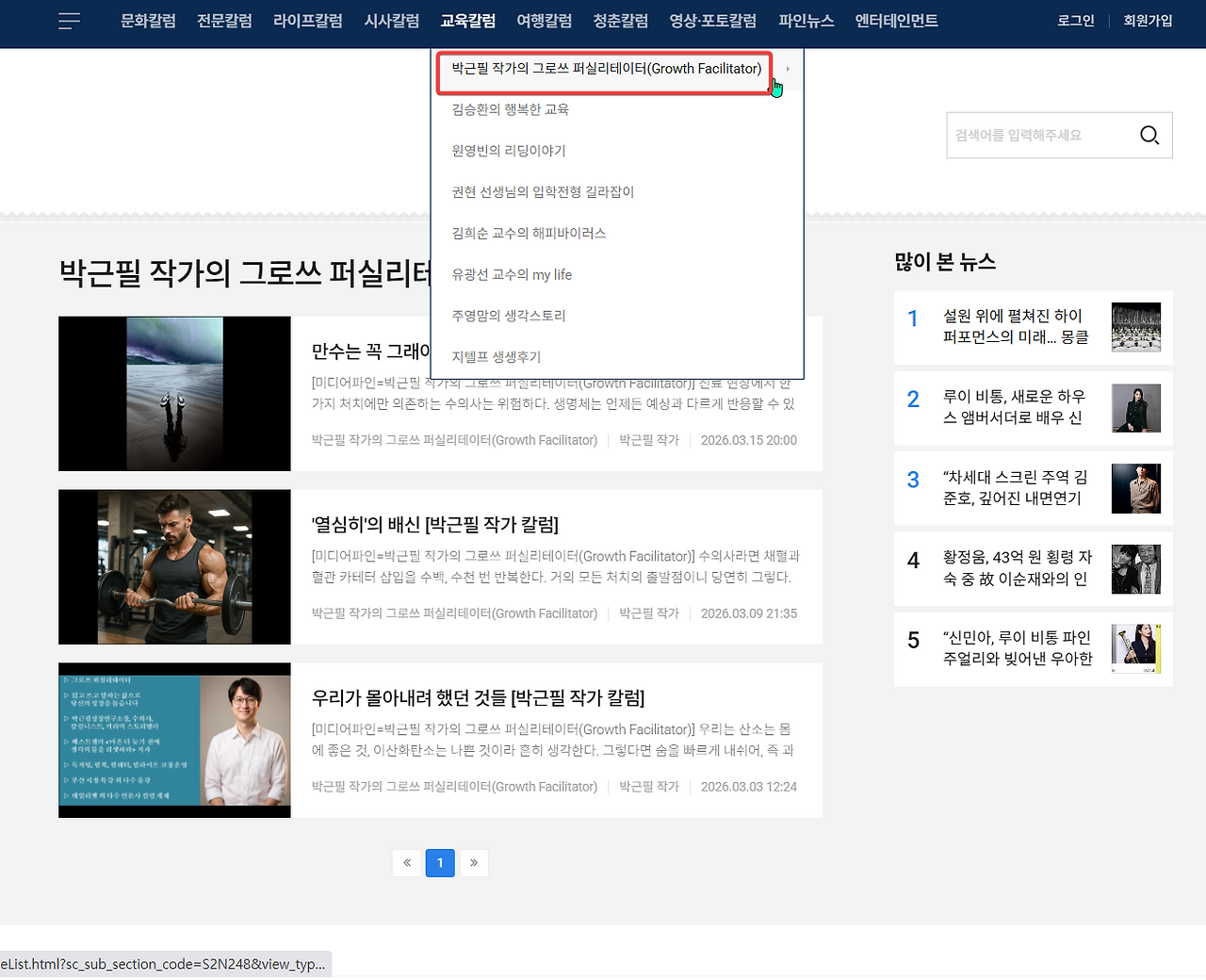Select 지텔프 생생후기 item
1206x980 pixels.
pyautogui.click(x=497, y=357)
